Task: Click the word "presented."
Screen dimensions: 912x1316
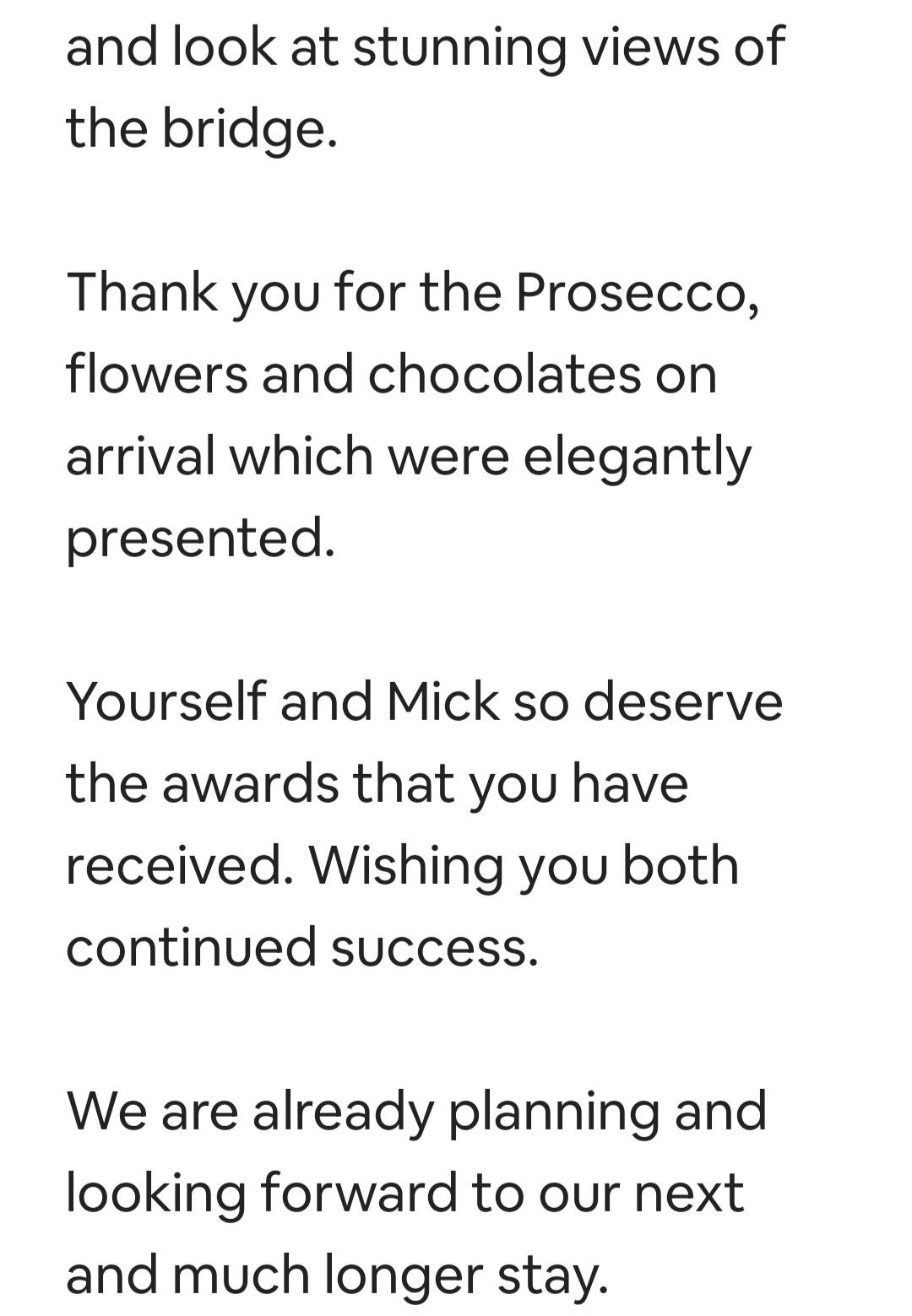Action: (x=201, y=539)
